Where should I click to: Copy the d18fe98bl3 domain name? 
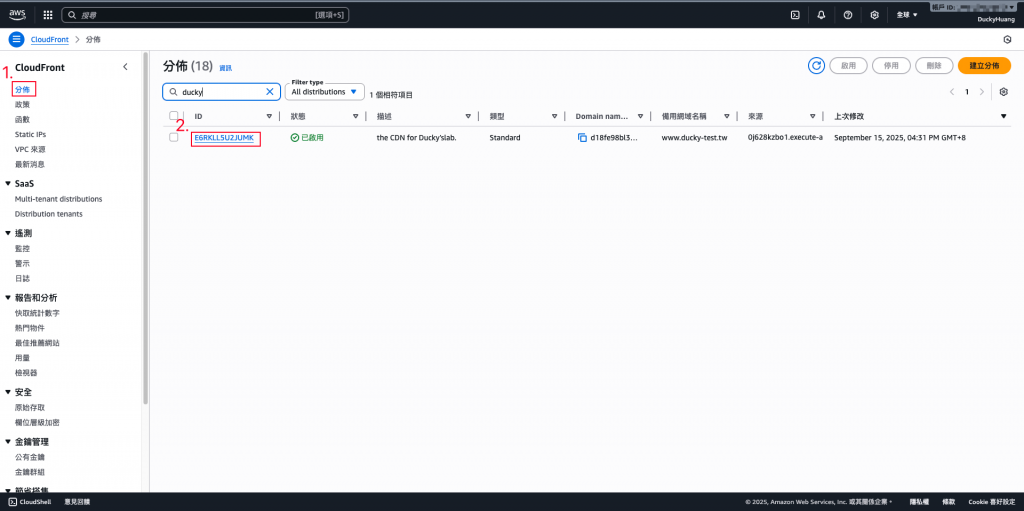click(583, 138)
